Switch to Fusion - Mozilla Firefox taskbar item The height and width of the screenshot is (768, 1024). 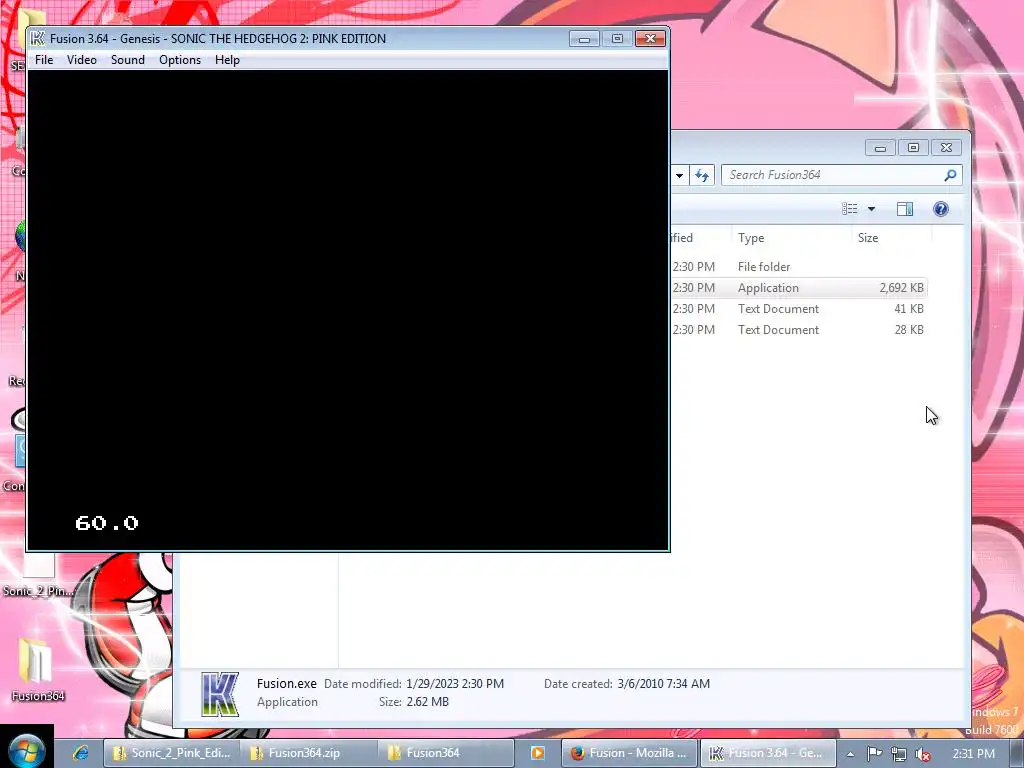point(630,753)
